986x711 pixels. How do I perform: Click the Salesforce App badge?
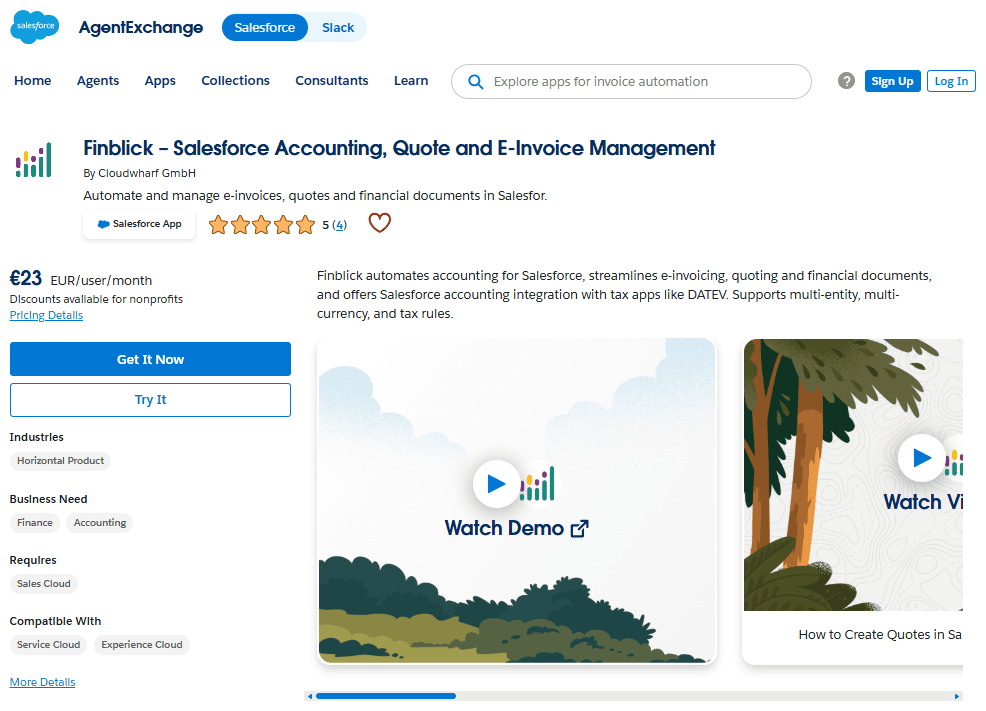(x=139, y=224)
